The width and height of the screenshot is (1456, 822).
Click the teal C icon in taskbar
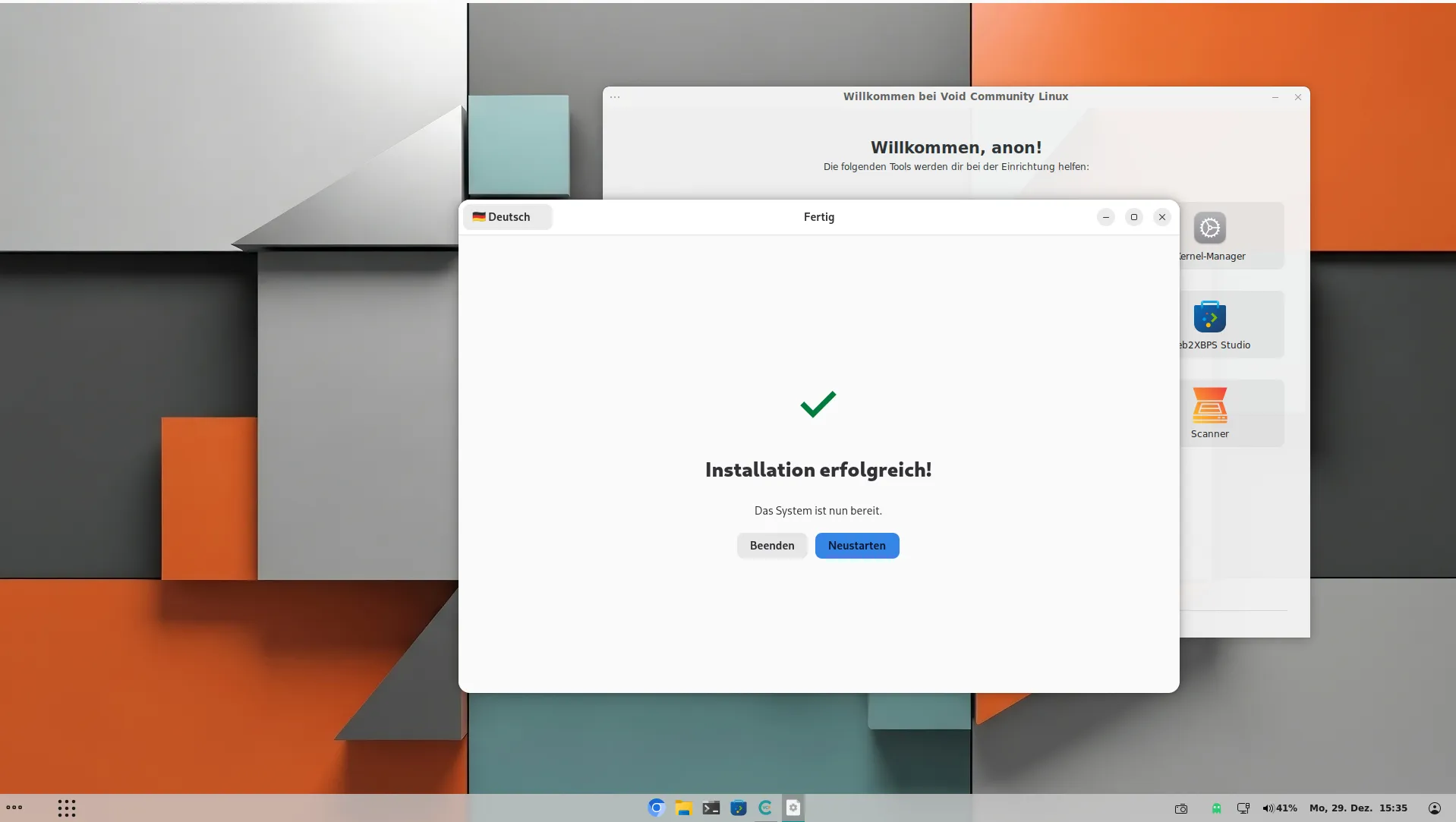point(765,808)
